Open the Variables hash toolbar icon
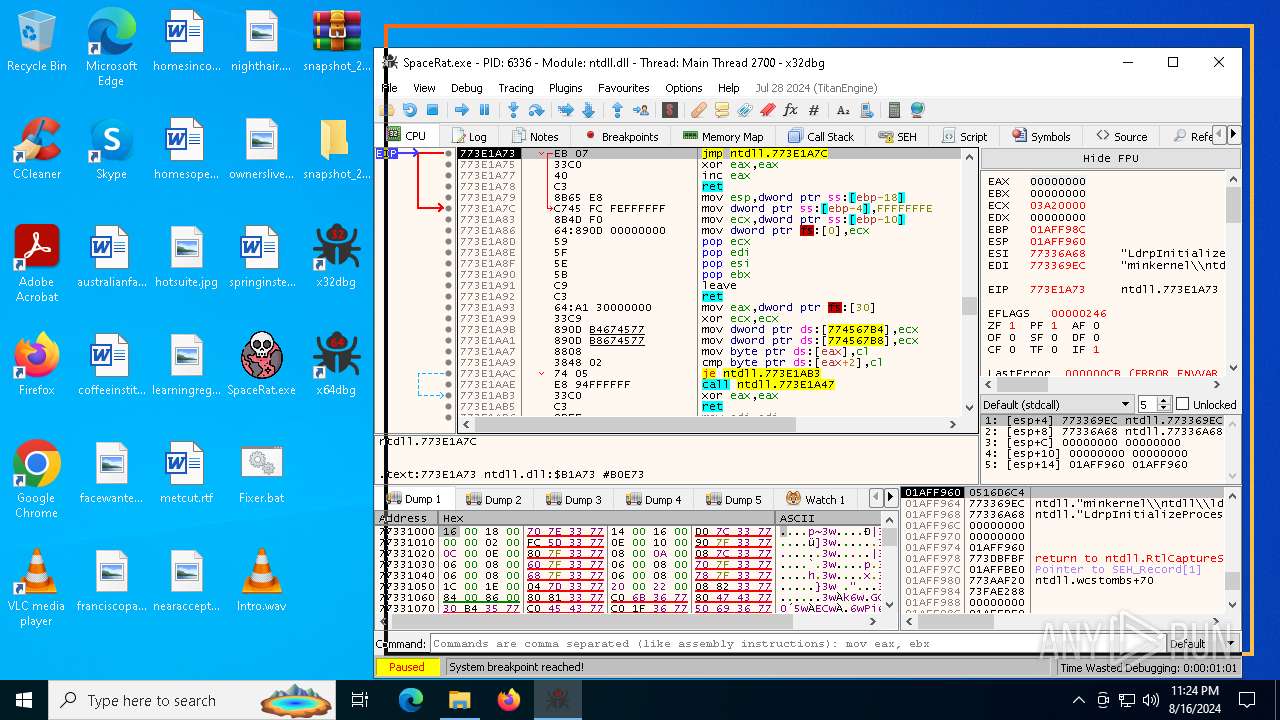The height and width of the screenshot is (720, 1280). (x=814, y=110)
